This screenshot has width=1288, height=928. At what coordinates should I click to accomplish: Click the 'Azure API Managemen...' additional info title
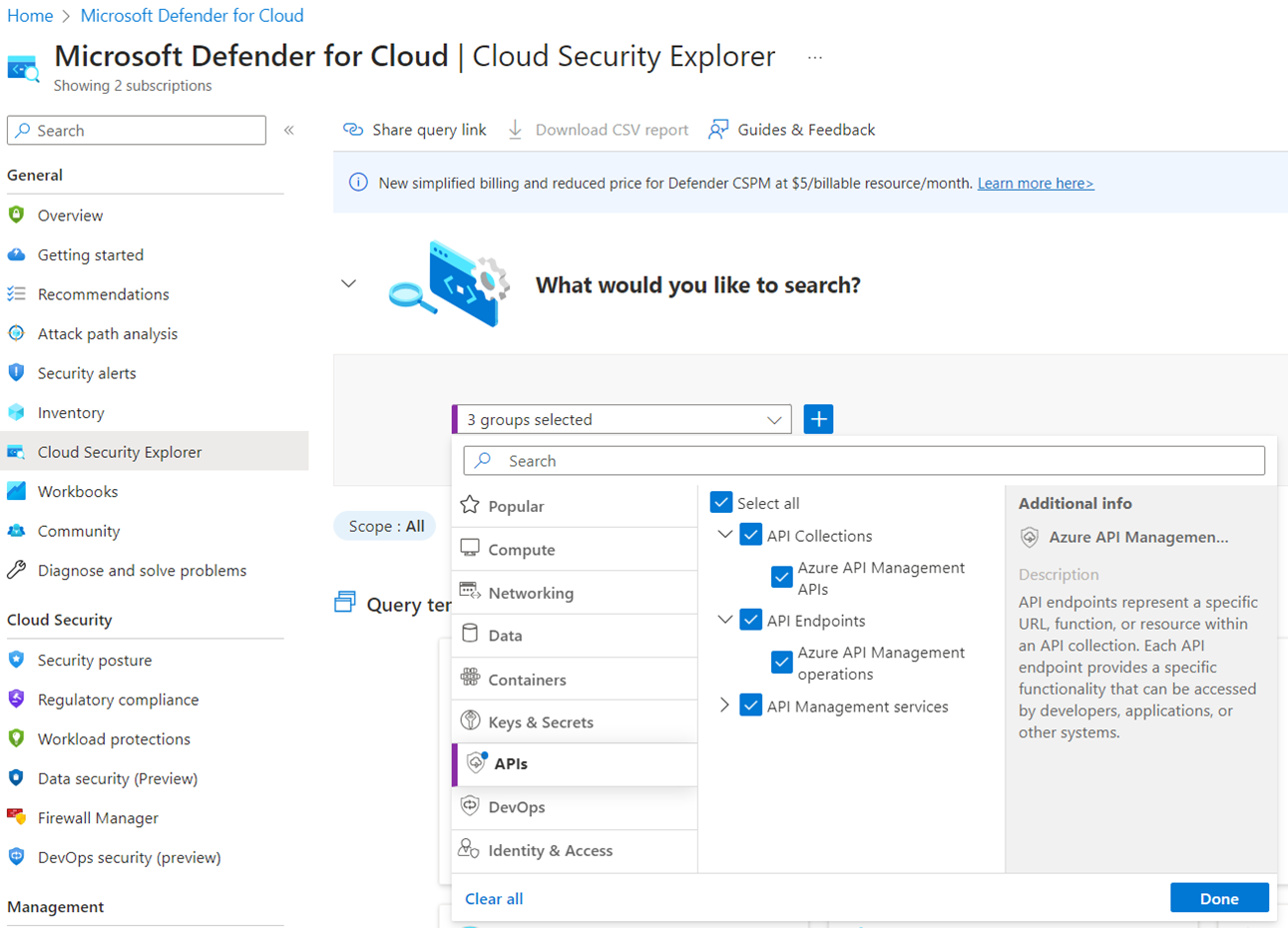point(1138,537)
